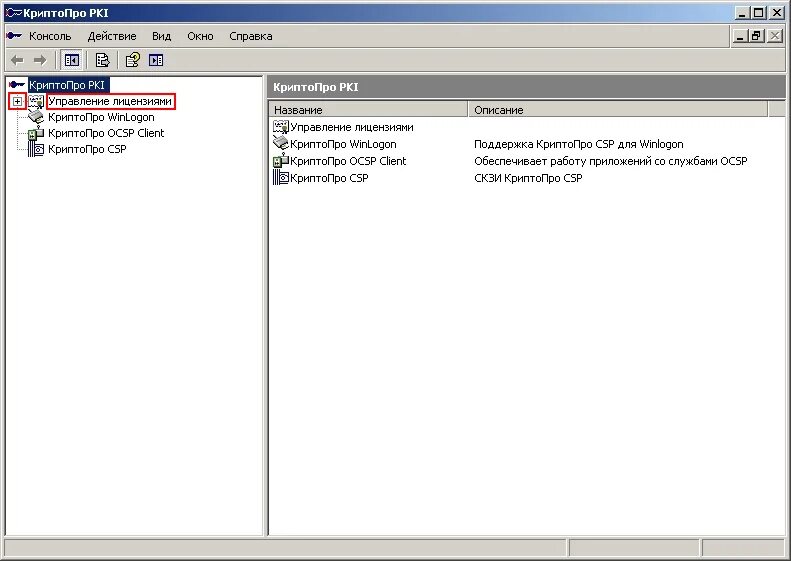Select КриптоПро PKI root tree node
The width and height of the screenshot is (791, 561).
coord(67,85)
